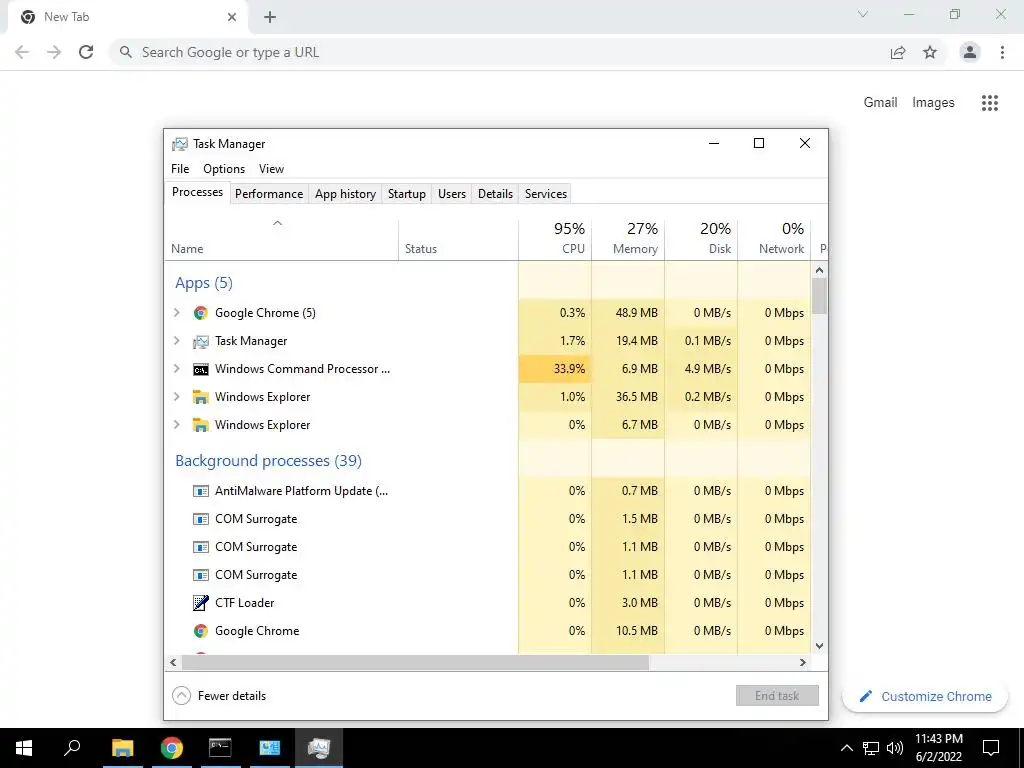Viewport: 1024px width, 768px height.
Task: Click Customize Chrome button
Action: 925,696
